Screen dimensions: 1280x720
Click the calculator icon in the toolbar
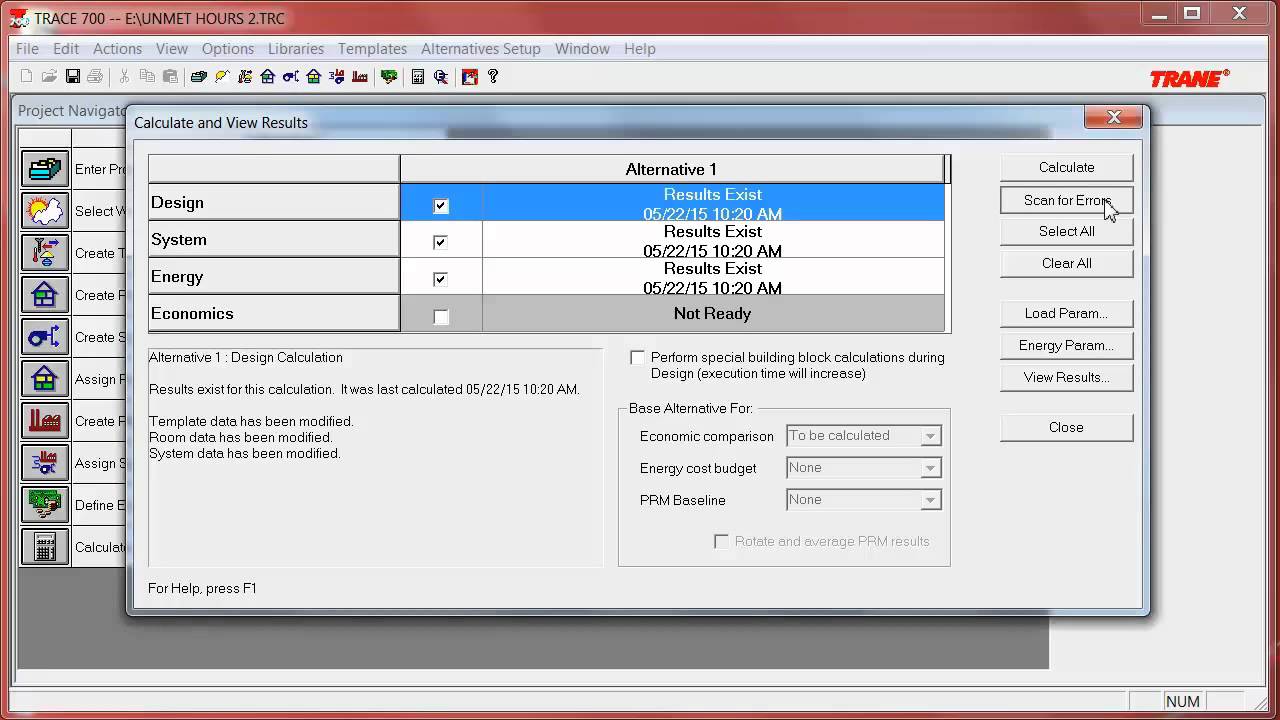tap(418, 76)
